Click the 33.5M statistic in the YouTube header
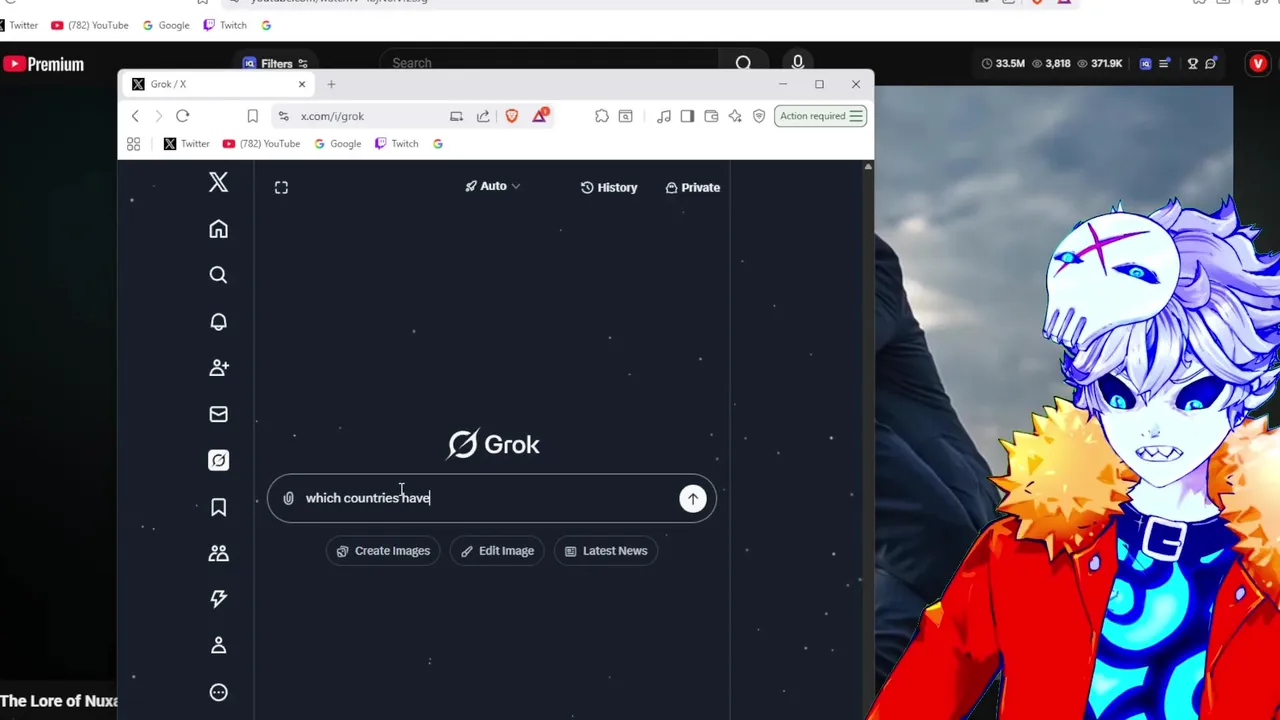1280x720 pixels. coord(1003,63)
